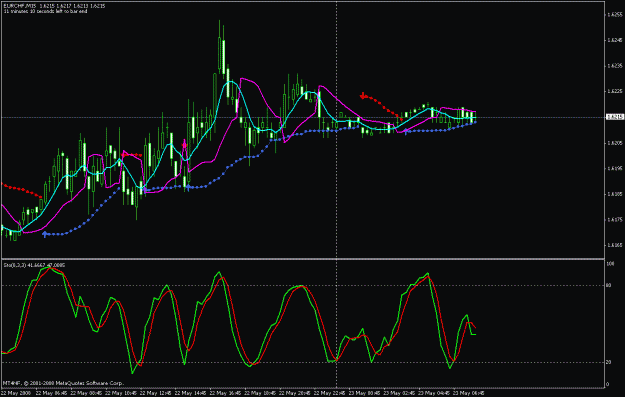This screenshot has width=625, height=397.
Task: Click the 22 May 20:45 time label
Action: 294,393
